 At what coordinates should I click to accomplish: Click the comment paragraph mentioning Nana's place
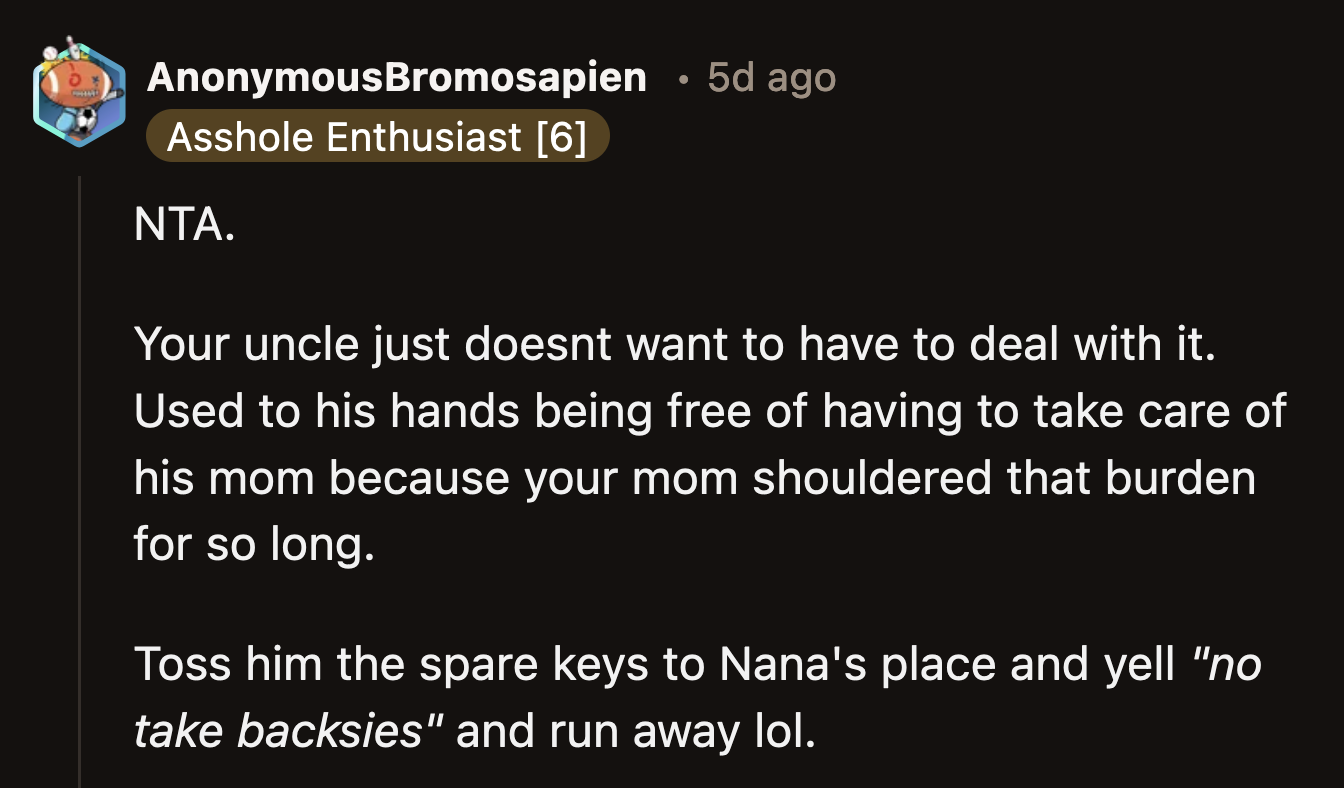tap(700, 697)
